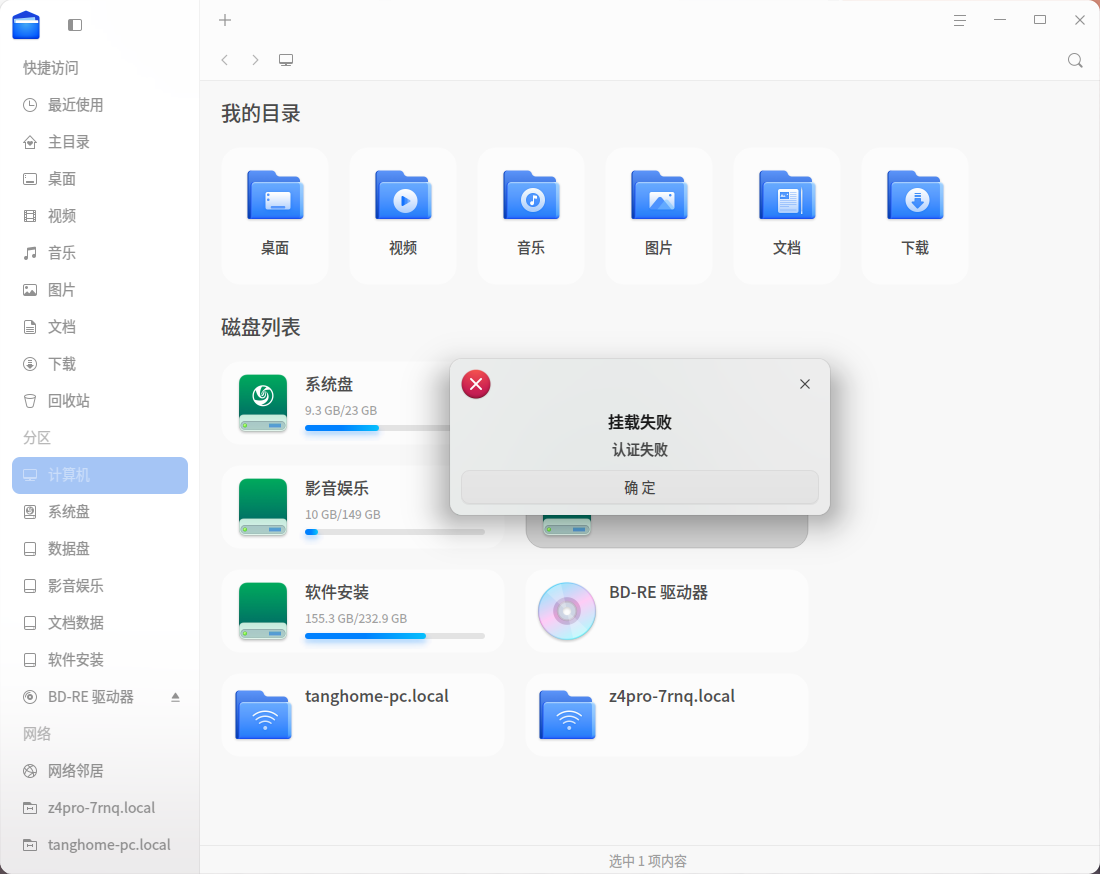1100x874 pixels.
Task: Confirm the error with 确定 button
Action: [x=640, y=488]
